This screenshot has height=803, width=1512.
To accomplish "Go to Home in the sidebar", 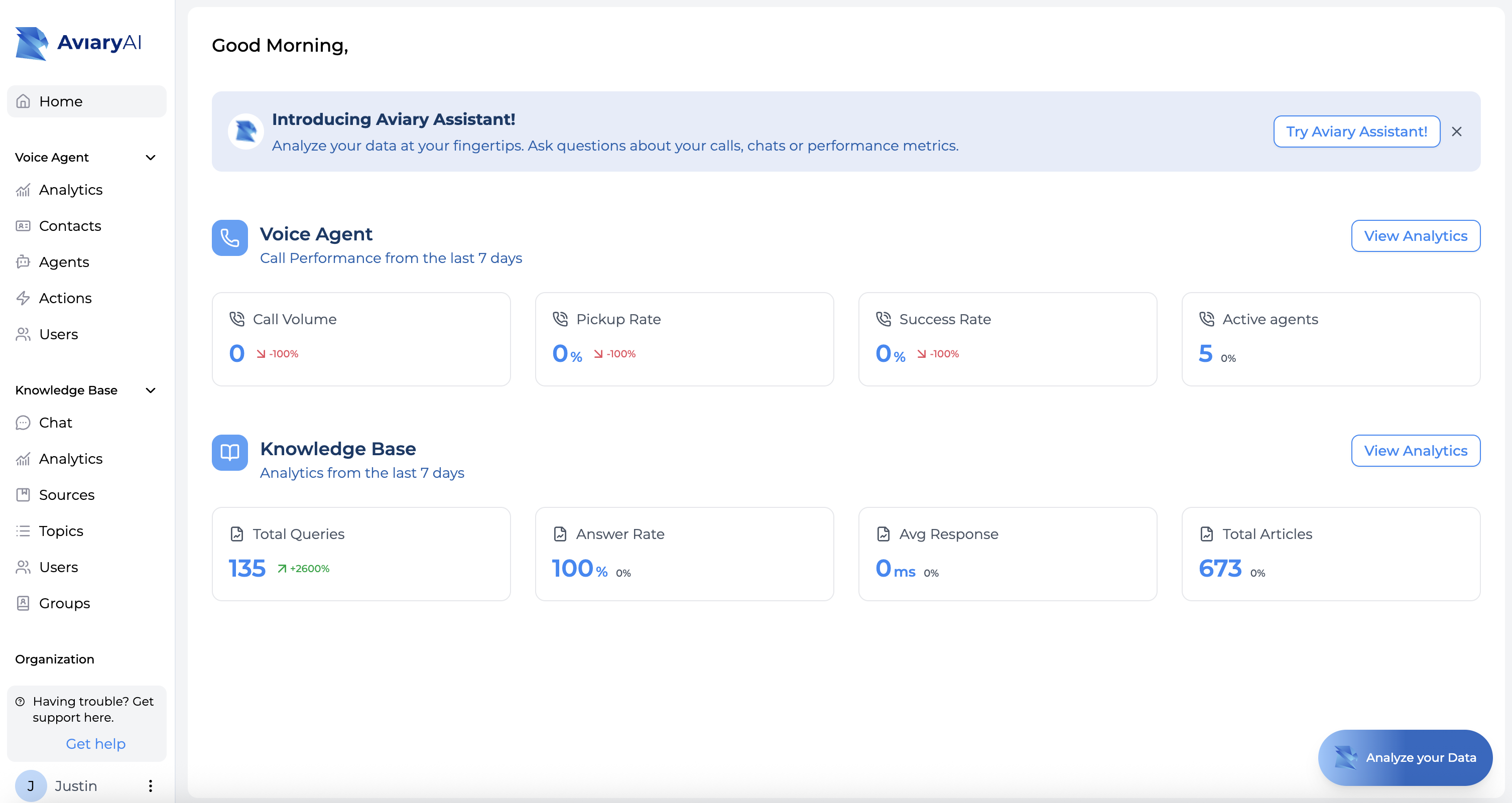I will point(61,101).
